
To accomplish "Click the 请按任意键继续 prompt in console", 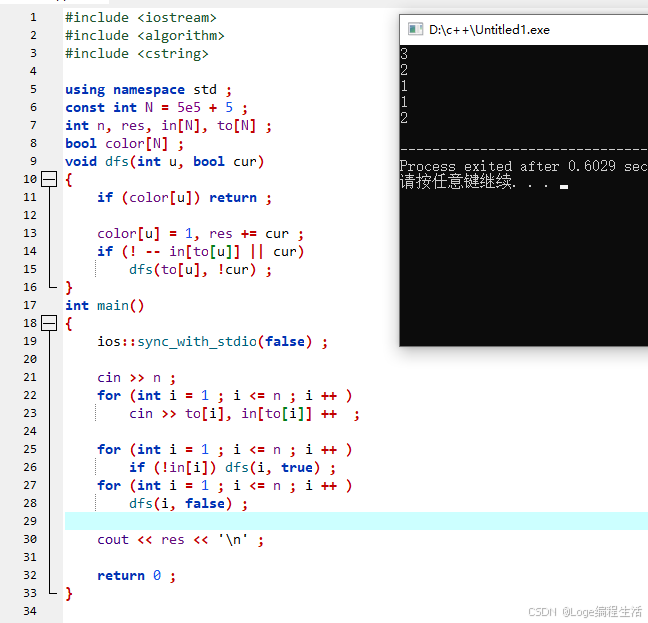I will click(x=457, y=181).
